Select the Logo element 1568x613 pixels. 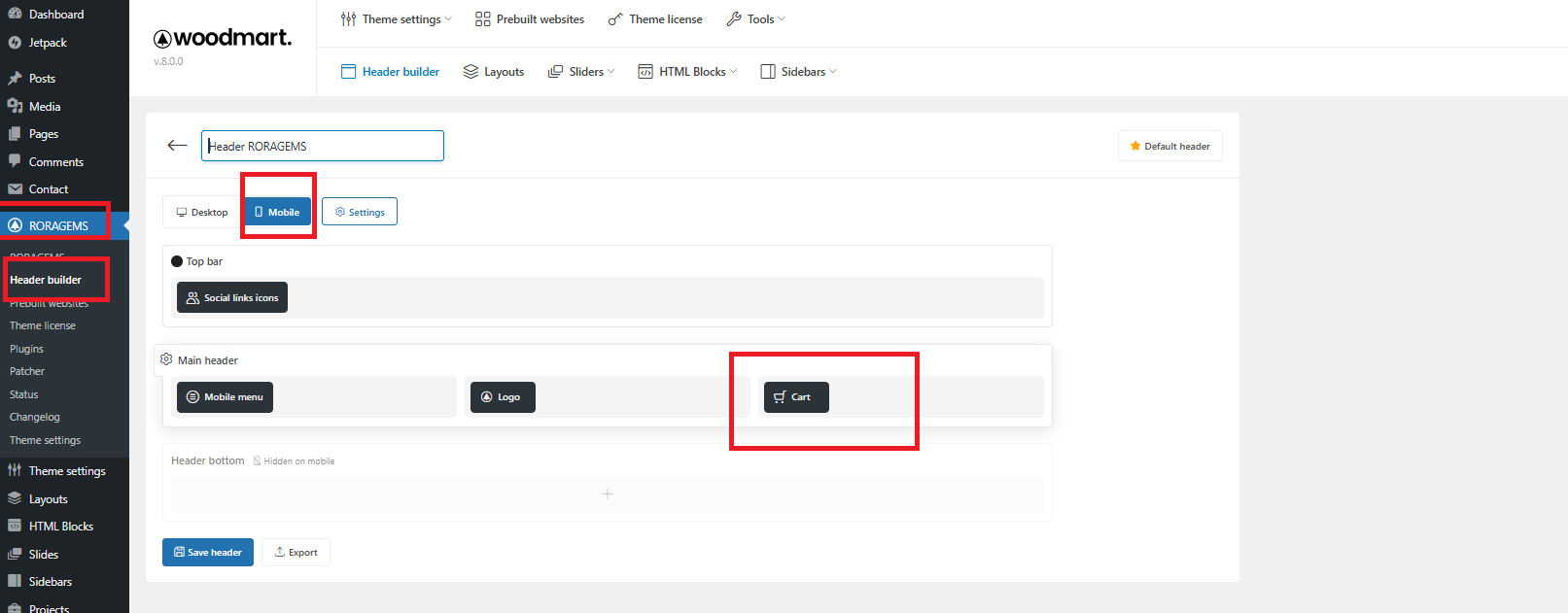click(503, 397)
